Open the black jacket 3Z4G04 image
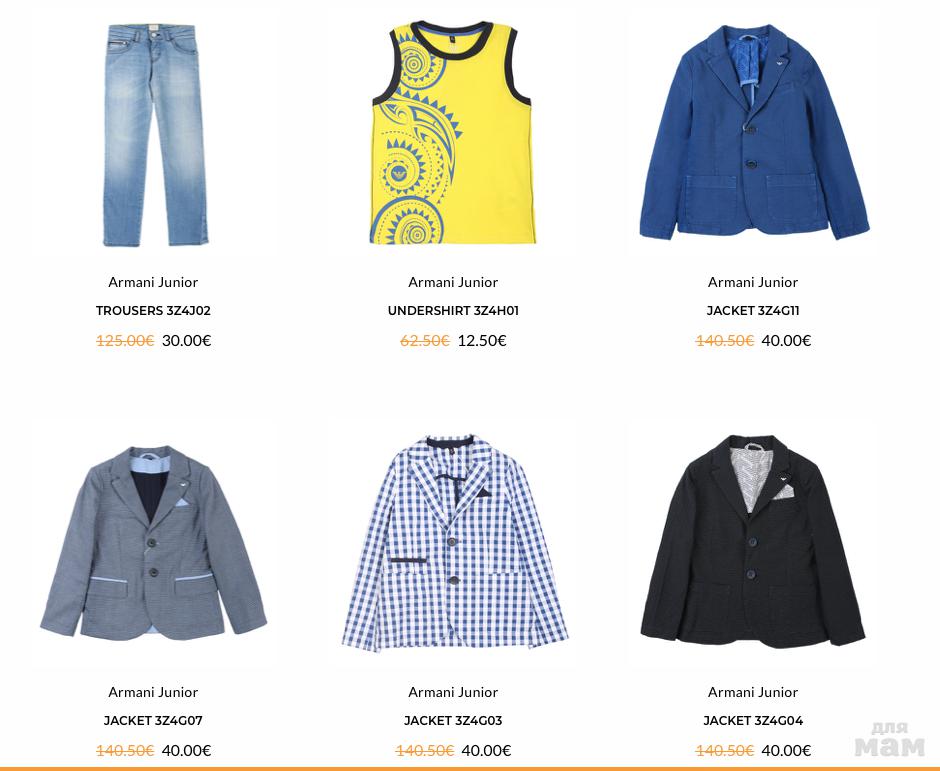This screenshot has height=771, width=940. pyautogui.click(x=753, y=541)
